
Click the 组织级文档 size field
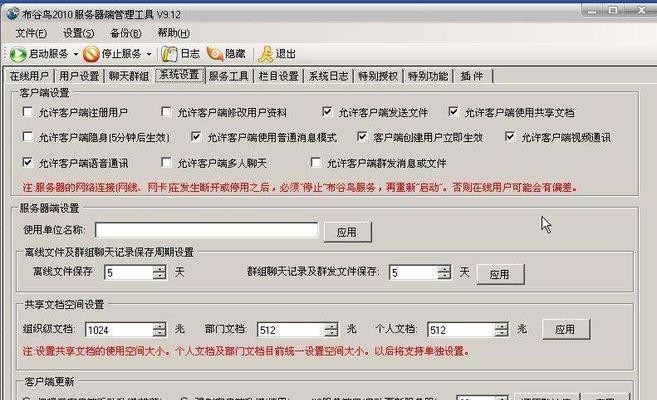tap(119, 330)
